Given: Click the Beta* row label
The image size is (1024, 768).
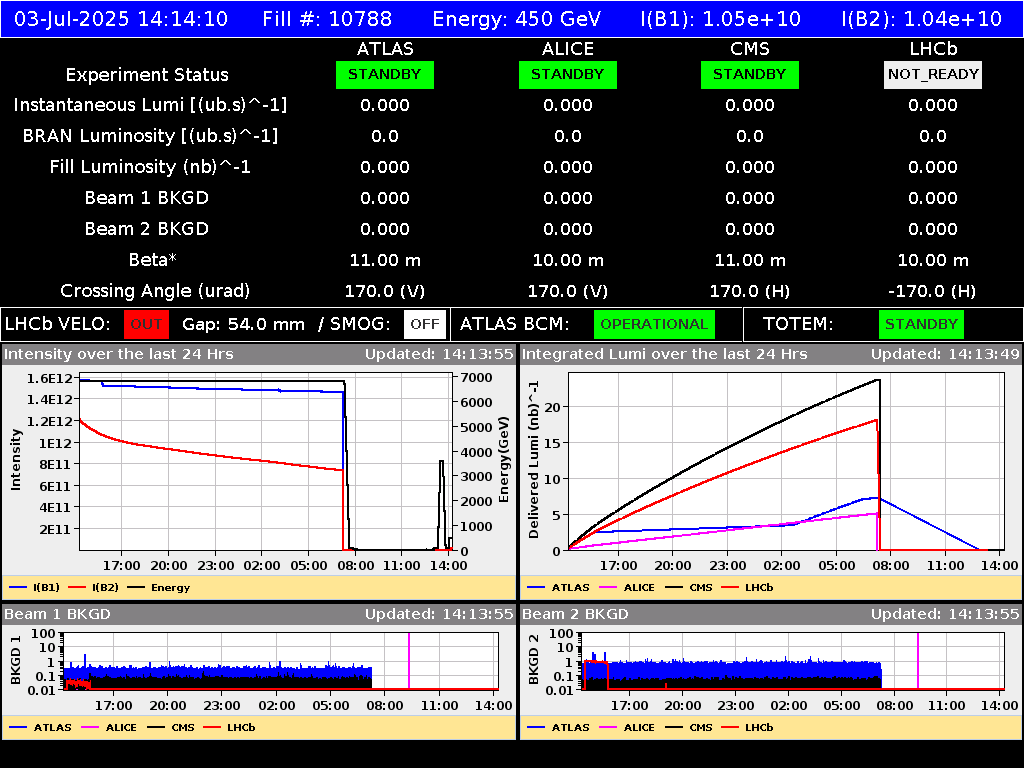Looking at the screenshot, I should pos(153,260).
